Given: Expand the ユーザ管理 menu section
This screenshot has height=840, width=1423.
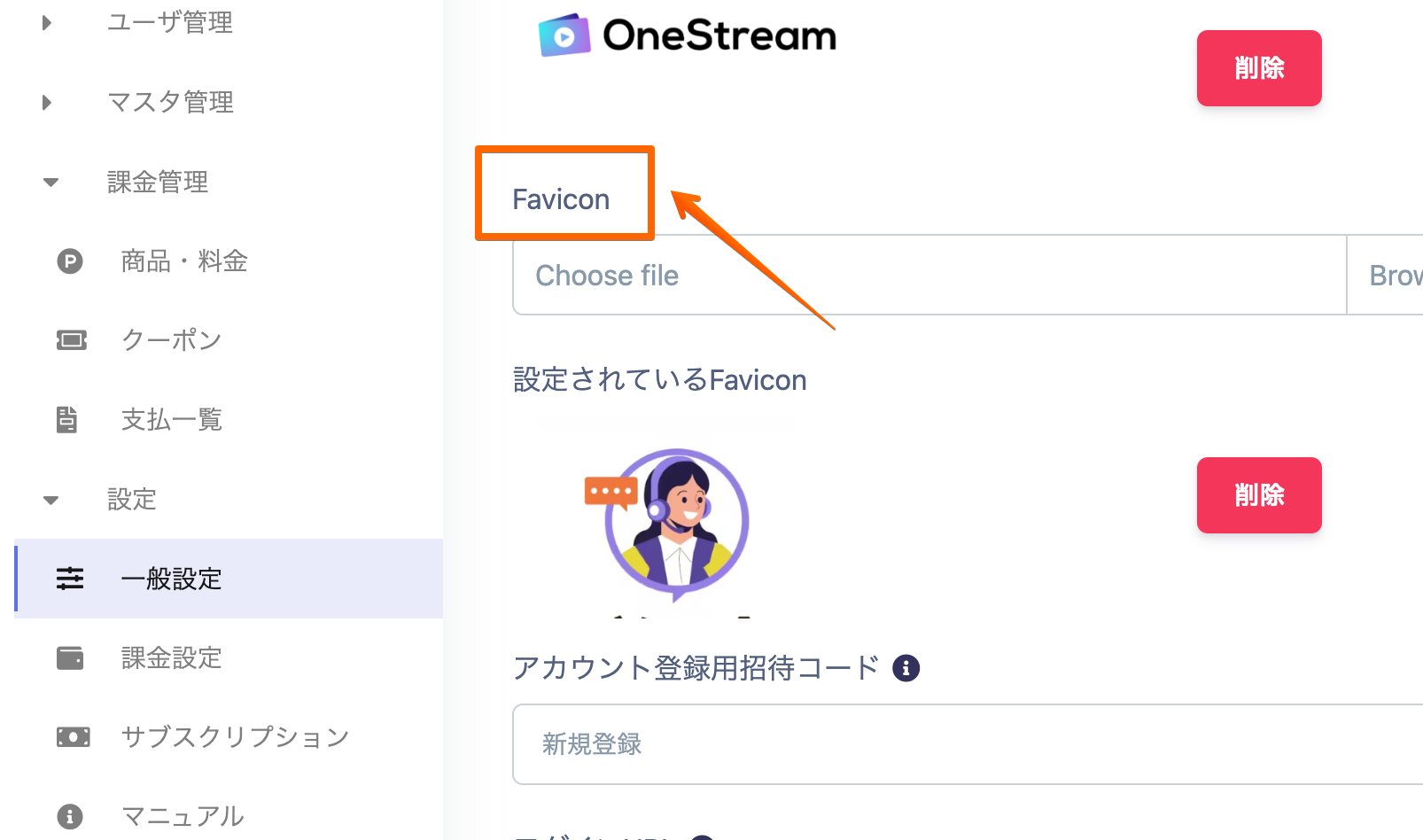Looking at the screenshot, I should [x=47, y=22].
